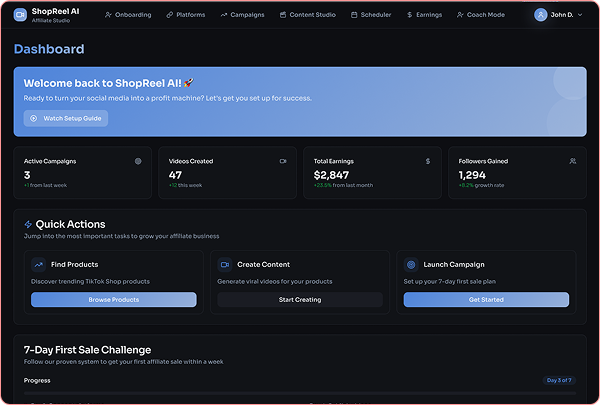600x405 pixels.
Task: Click the John D. avatar icon
Action: pos(541,15)
